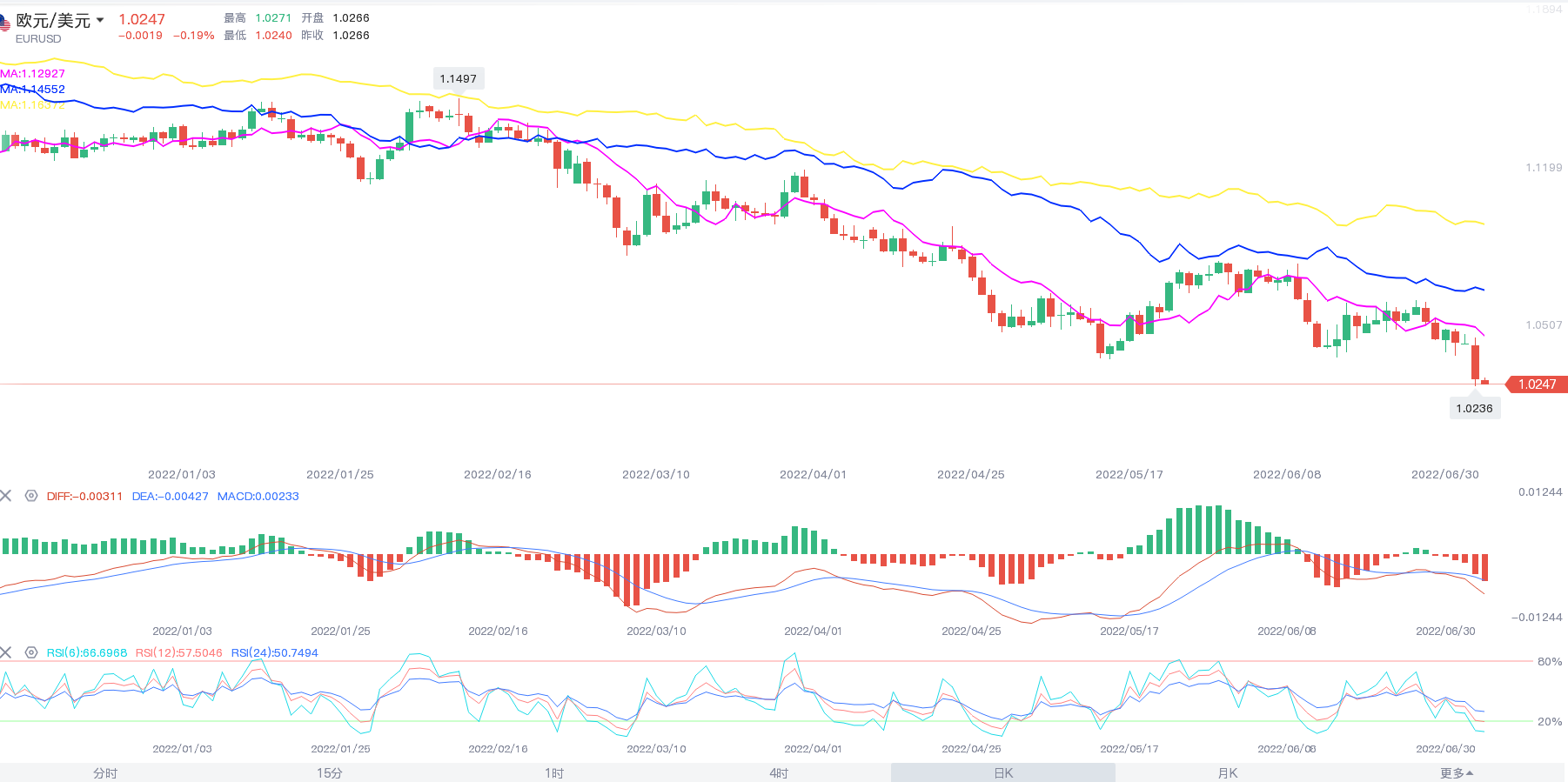Click the 1.0236 low price marker

click(x=1474, y=408)
